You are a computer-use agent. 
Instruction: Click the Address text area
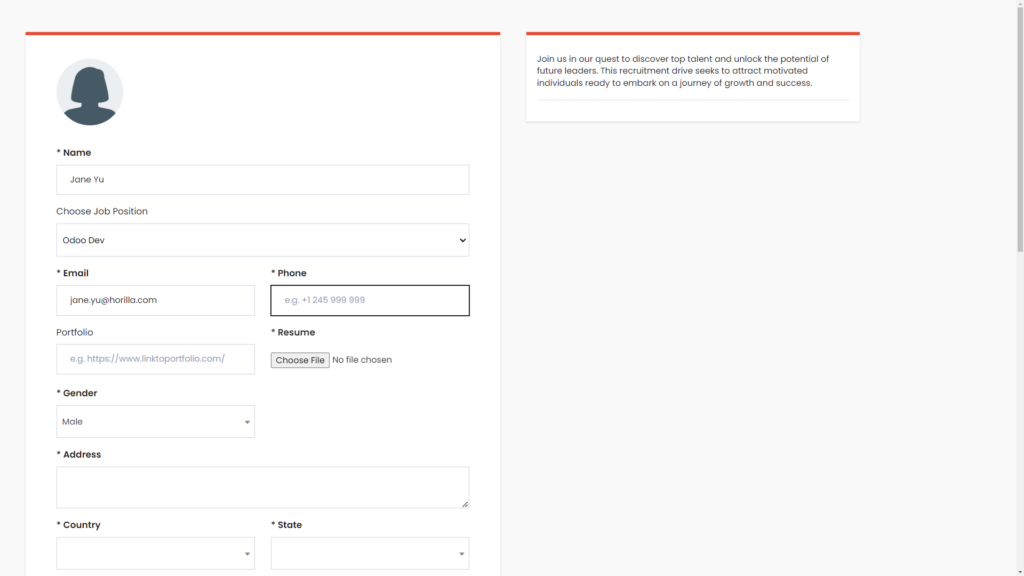coord(262,487)
